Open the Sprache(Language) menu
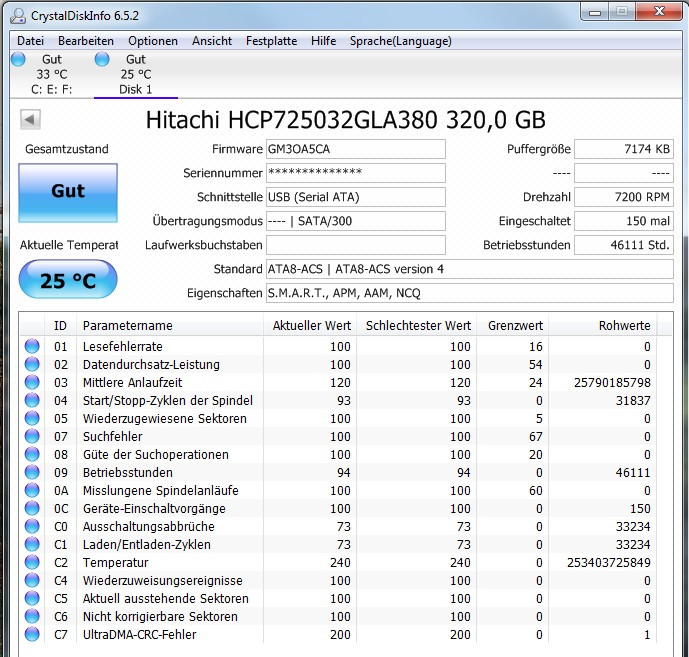 coord(401,41)
